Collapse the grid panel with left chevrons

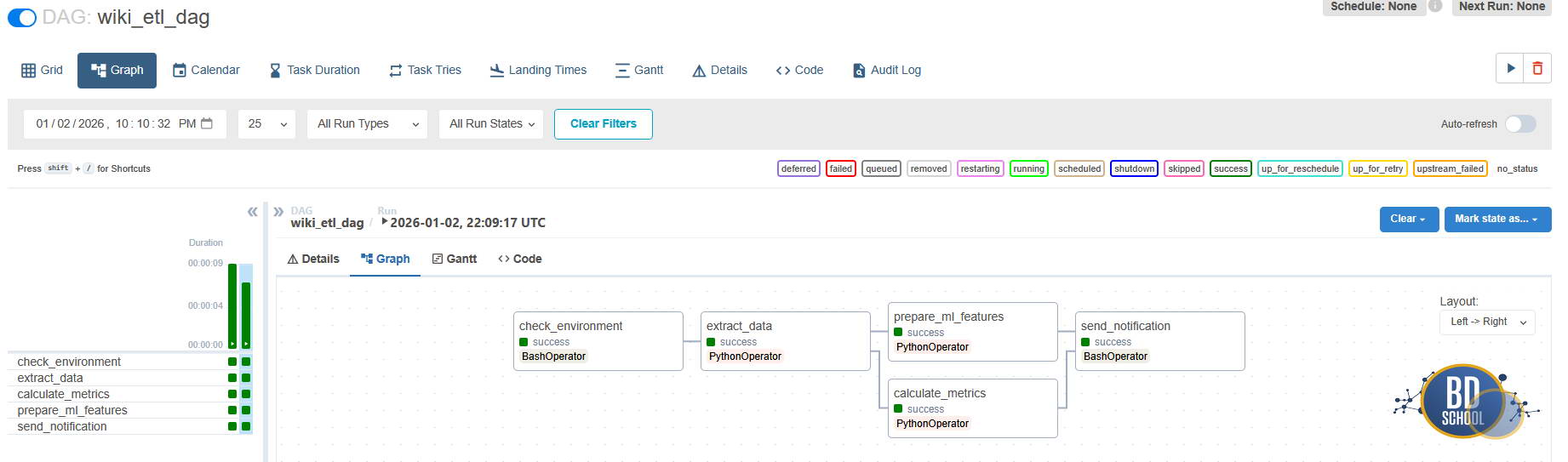click(x=252, y=212)
